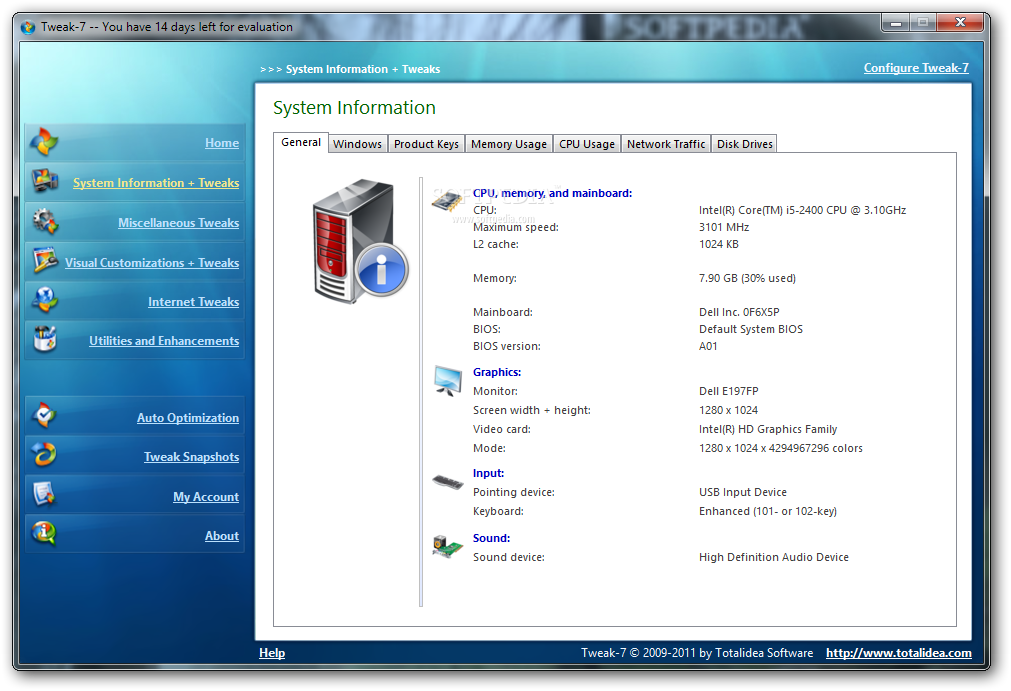Image resolution: width=1011 pixels, height=691 pixels.
Task: Switch to the Windows tab
Action: pyautogui.click(x=357, y=144)
